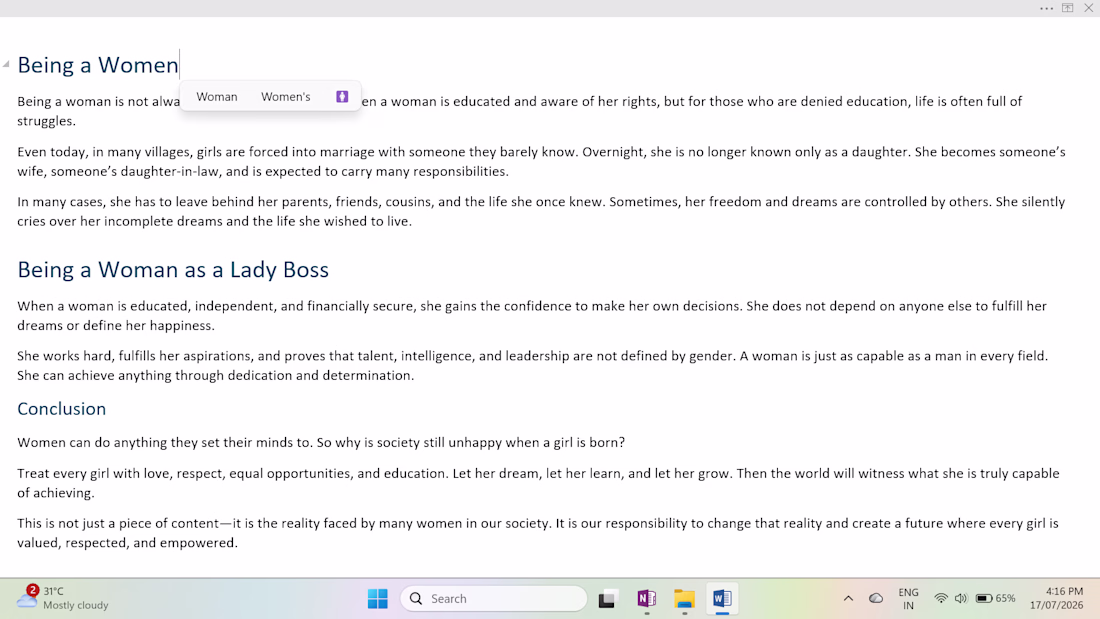Click the ribbon display toggle icon
Image resolution: width=1100 pixels, height=619 pixels.
point(1068,8)
